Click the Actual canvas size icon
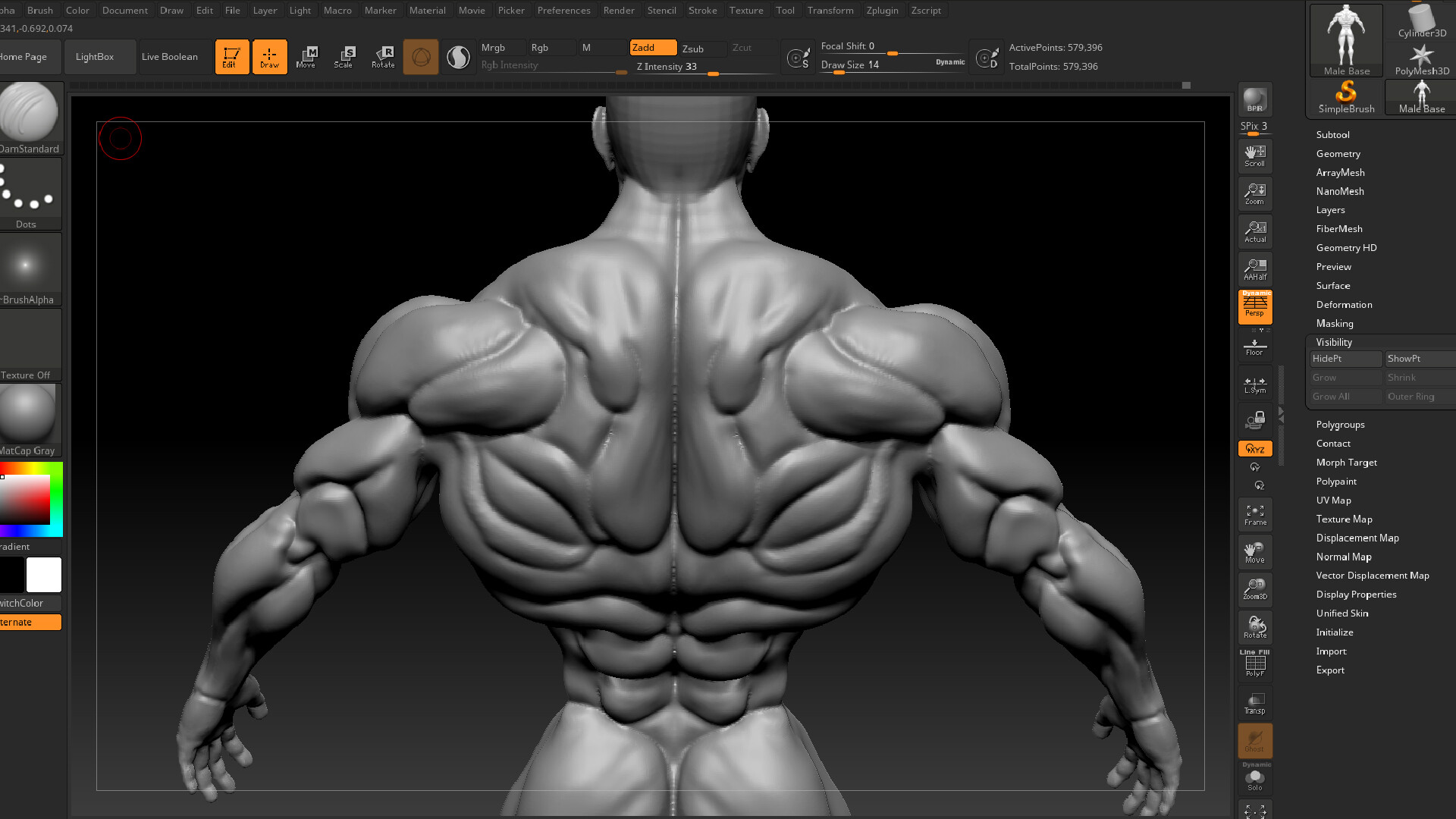Image resolution: width=1456 pixels, height=819 pixels. 1254,231
